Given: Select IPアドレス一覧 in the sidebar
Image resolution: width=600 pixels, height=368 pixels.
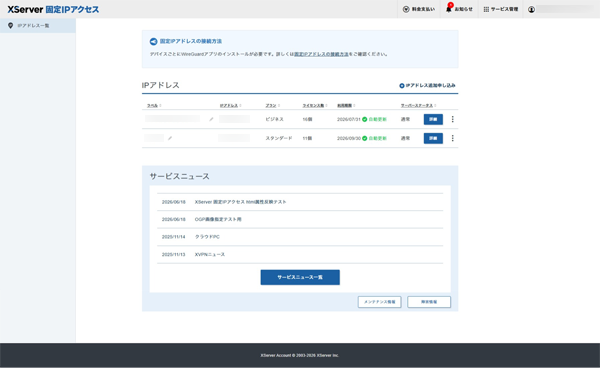Looking at the screenshot, I should (38, 26).
